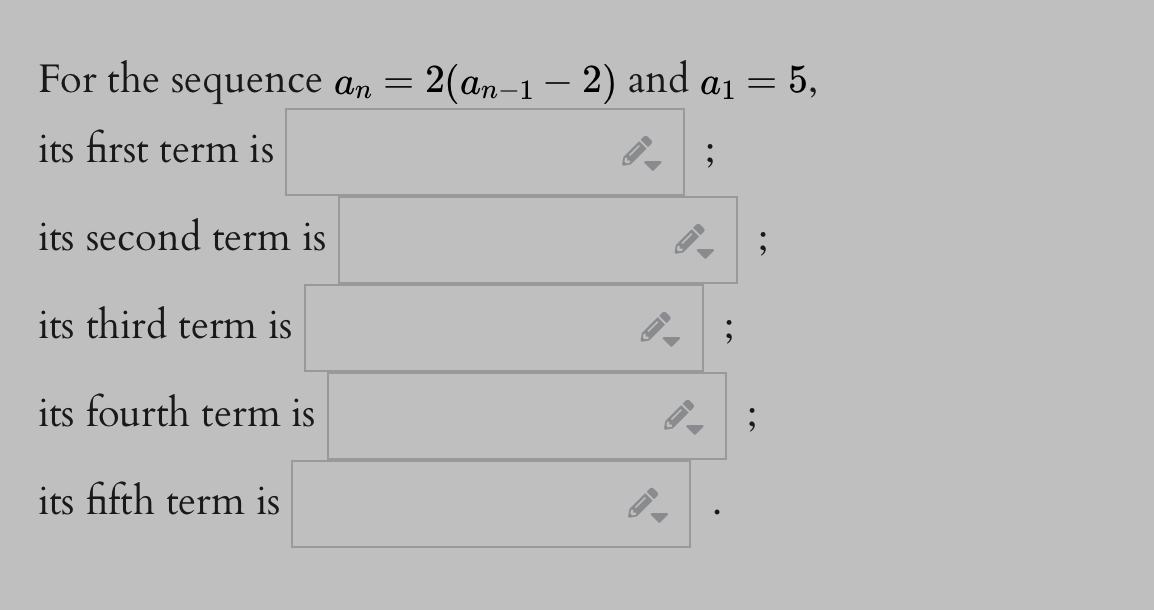Click the pencil icon for the fourth term answer

tap(676, 412)
